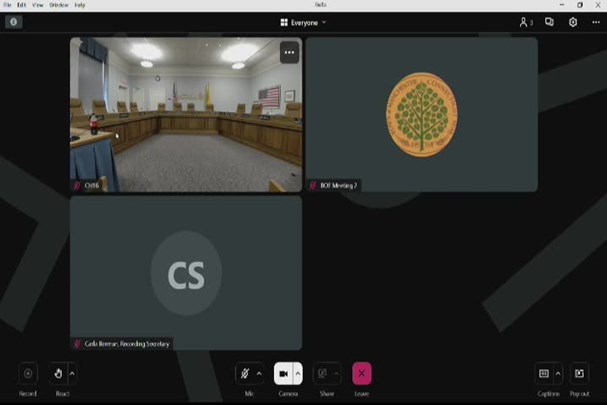Click the meeting info icon
607x405 pixels.
point(14,22)
